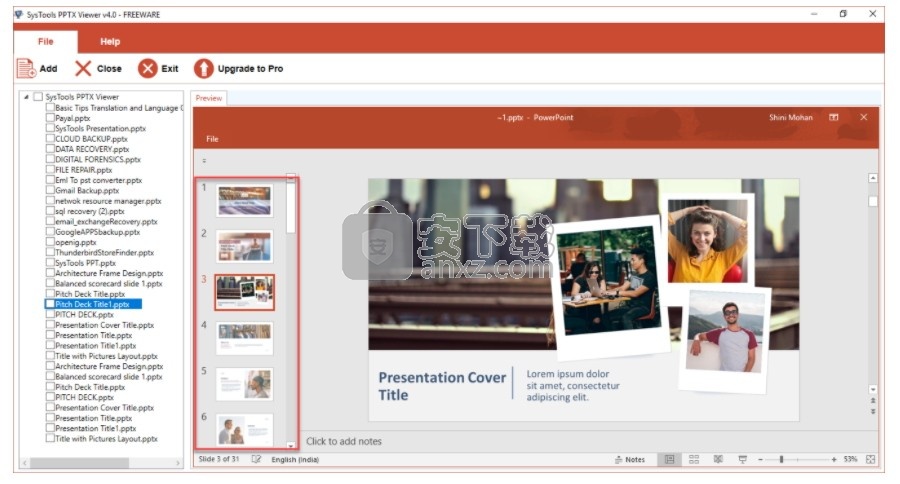This screenshot has height=484, width=900.
Task: Click the thumbnail pane scroll down arrow
Action: 291,445
